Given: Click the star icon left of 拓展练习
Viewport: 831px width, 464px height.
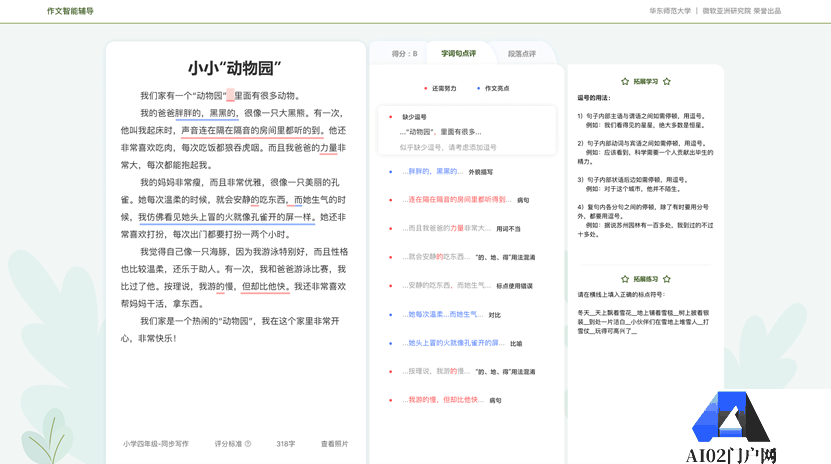Looking at the screenshot, I should click(625, 279).
